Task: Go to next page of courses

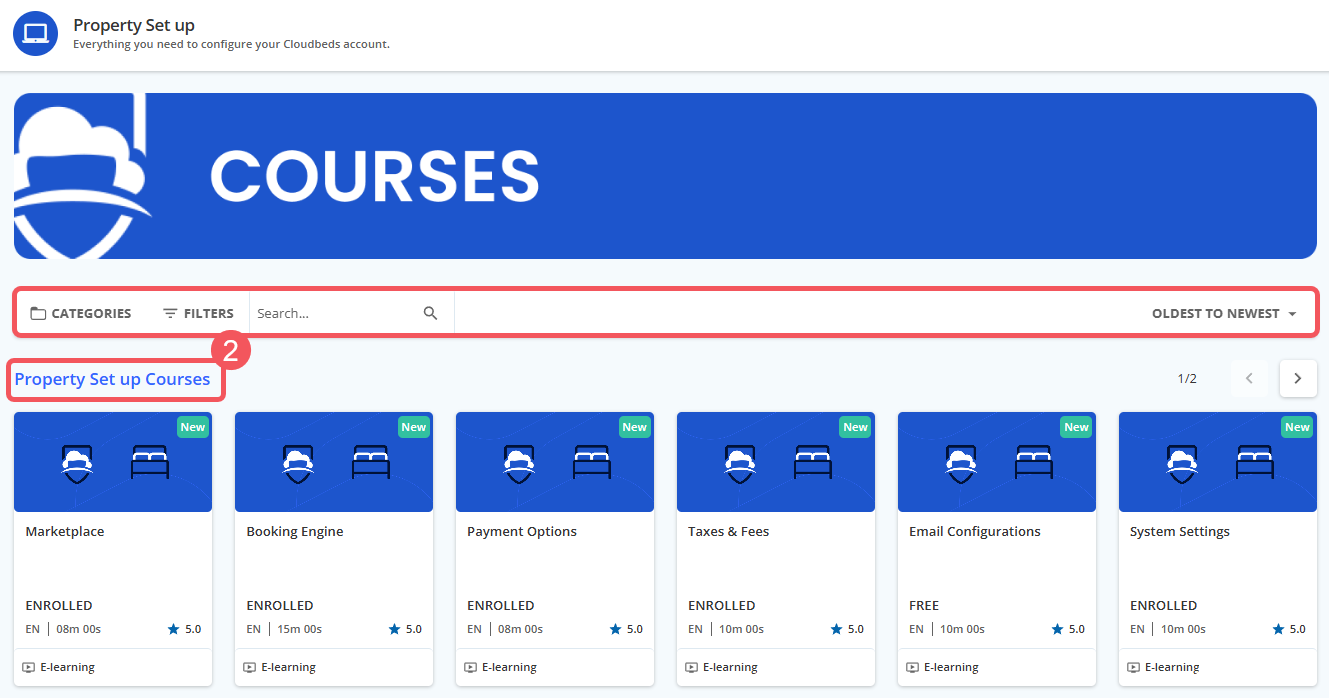Action: point(1298,378)
